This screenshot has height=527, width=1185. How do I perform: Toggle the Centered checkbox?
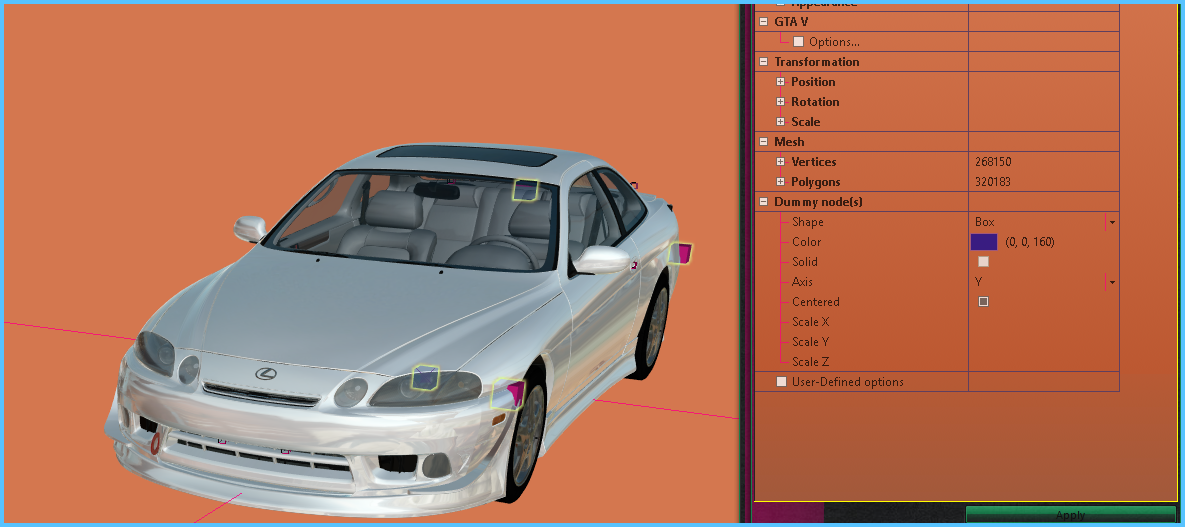click(983, 302)
